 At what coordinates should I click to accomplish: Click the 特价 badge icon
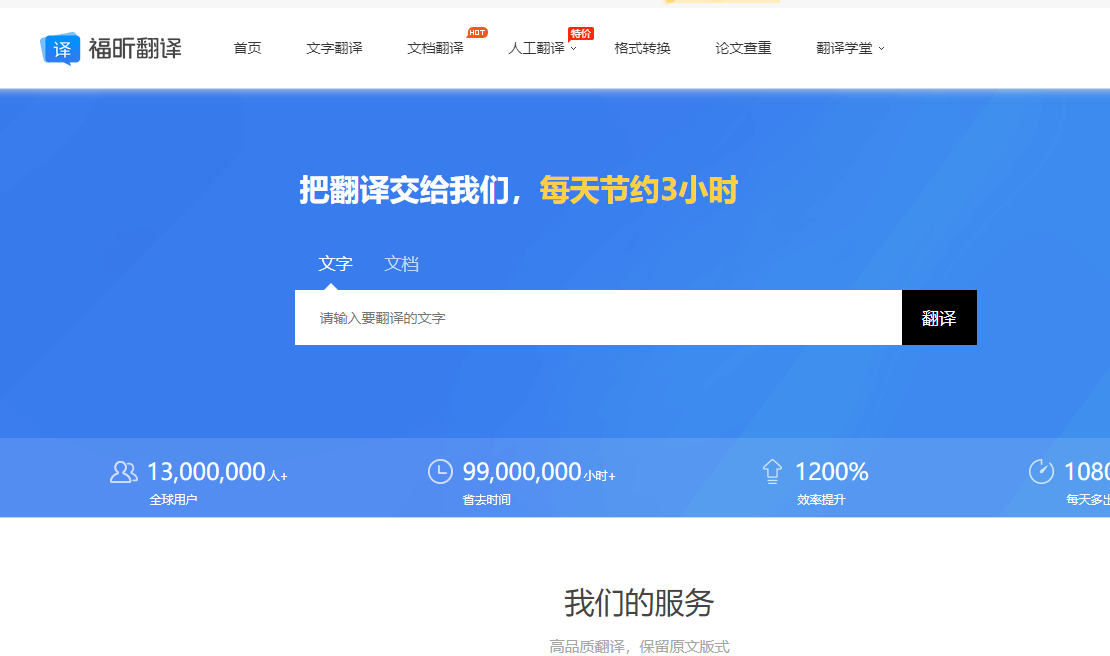click(x=580, y=33)
